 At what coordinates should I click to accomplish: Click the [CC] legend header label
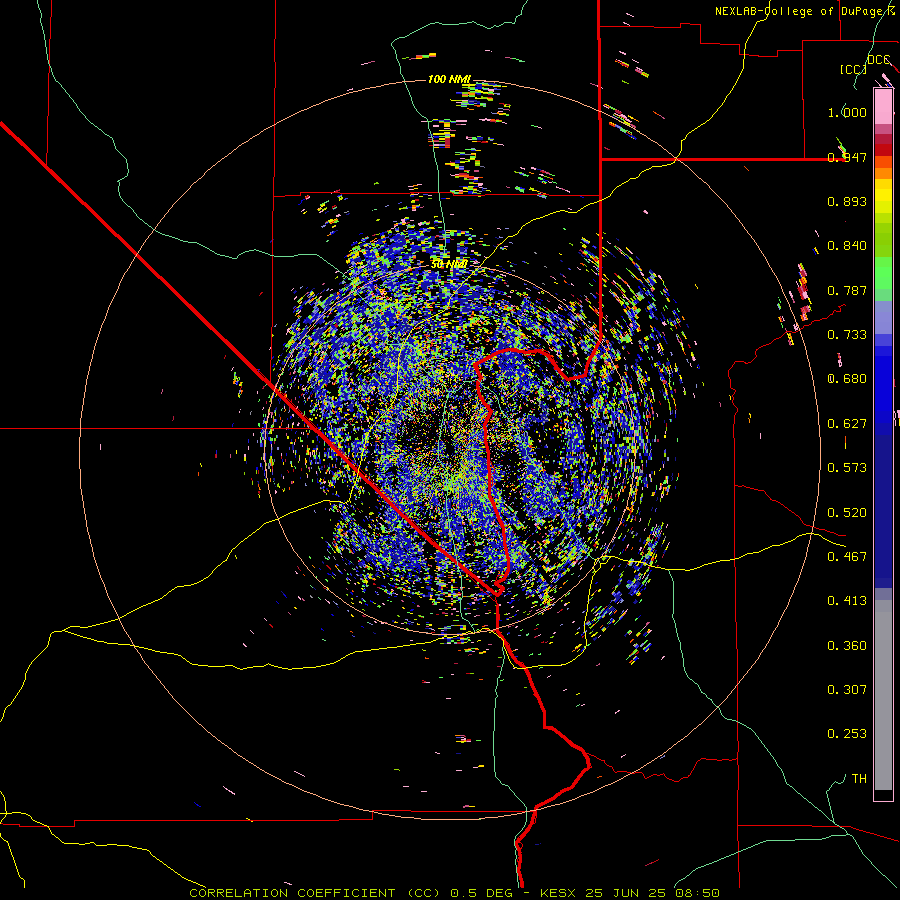(x=853, y=69)
